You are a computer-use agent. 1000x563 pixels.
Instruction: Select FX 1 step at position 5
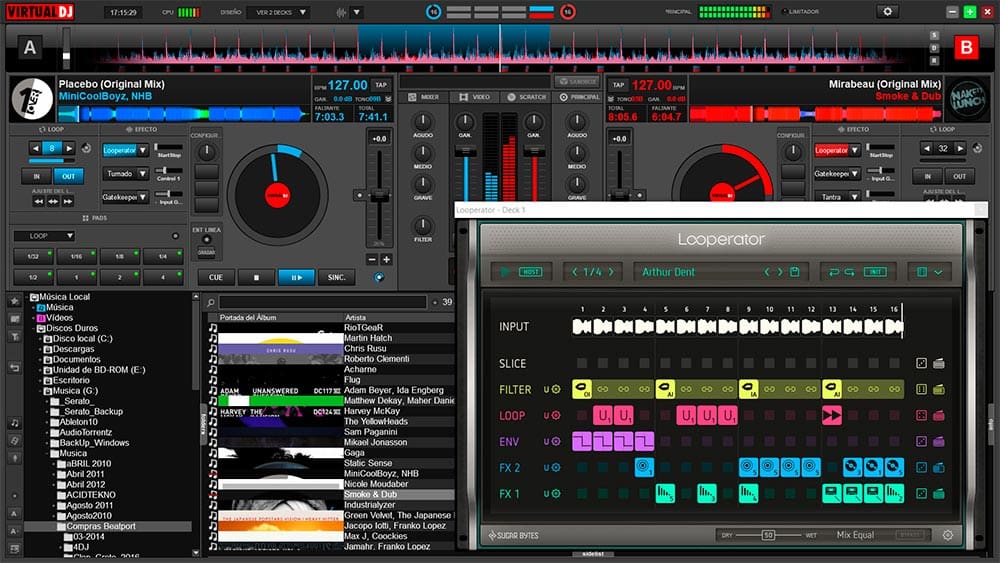click(x=665, y=494)
